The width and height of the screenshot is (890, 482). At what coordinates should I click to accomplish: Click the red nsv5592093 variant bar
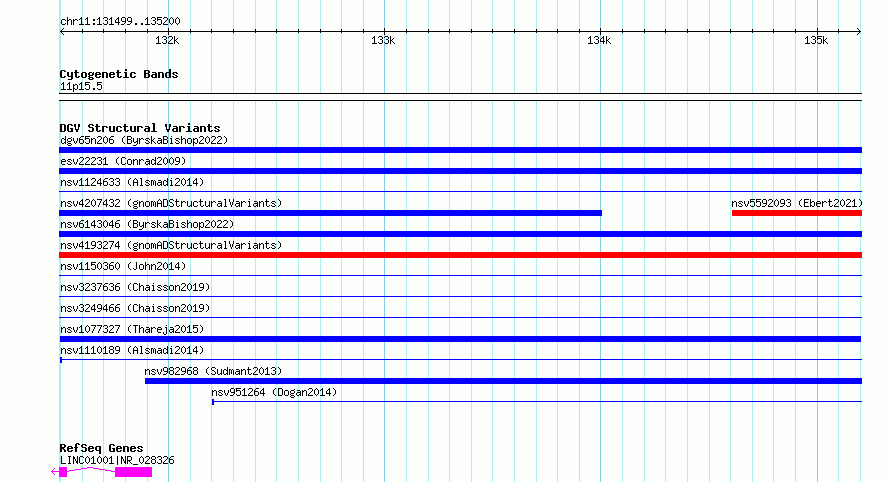(797, 213)
